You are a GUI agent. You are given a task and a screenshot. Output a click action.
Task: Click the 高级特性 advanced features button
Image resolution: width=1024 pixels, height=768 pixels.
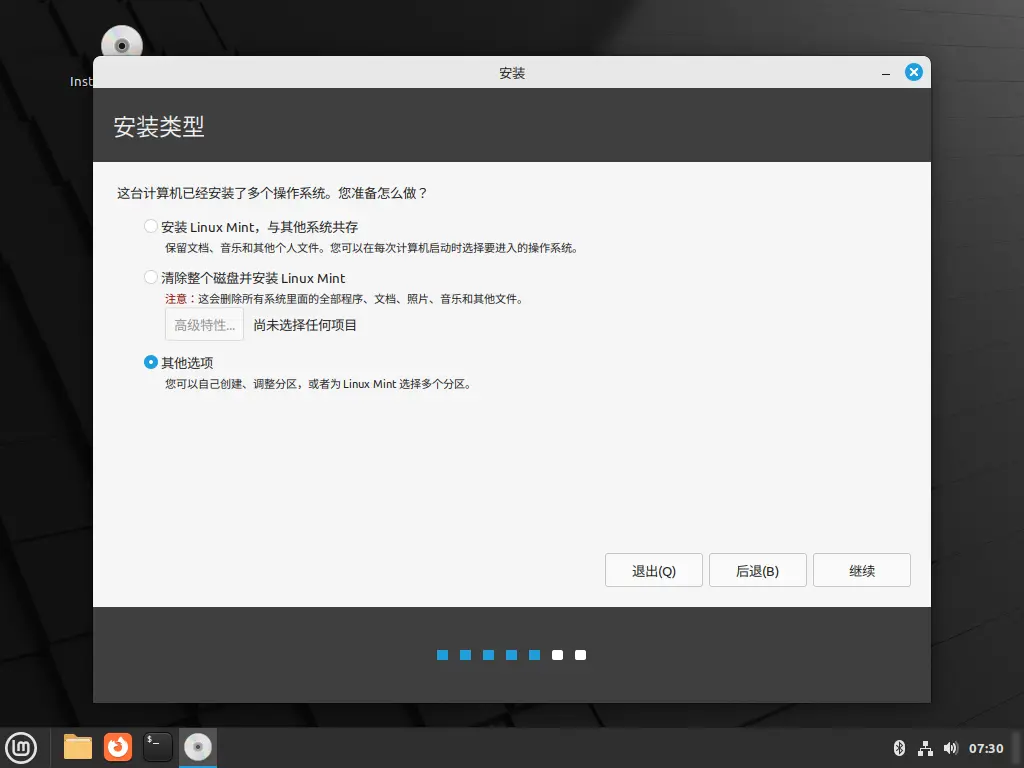point(204,325)
